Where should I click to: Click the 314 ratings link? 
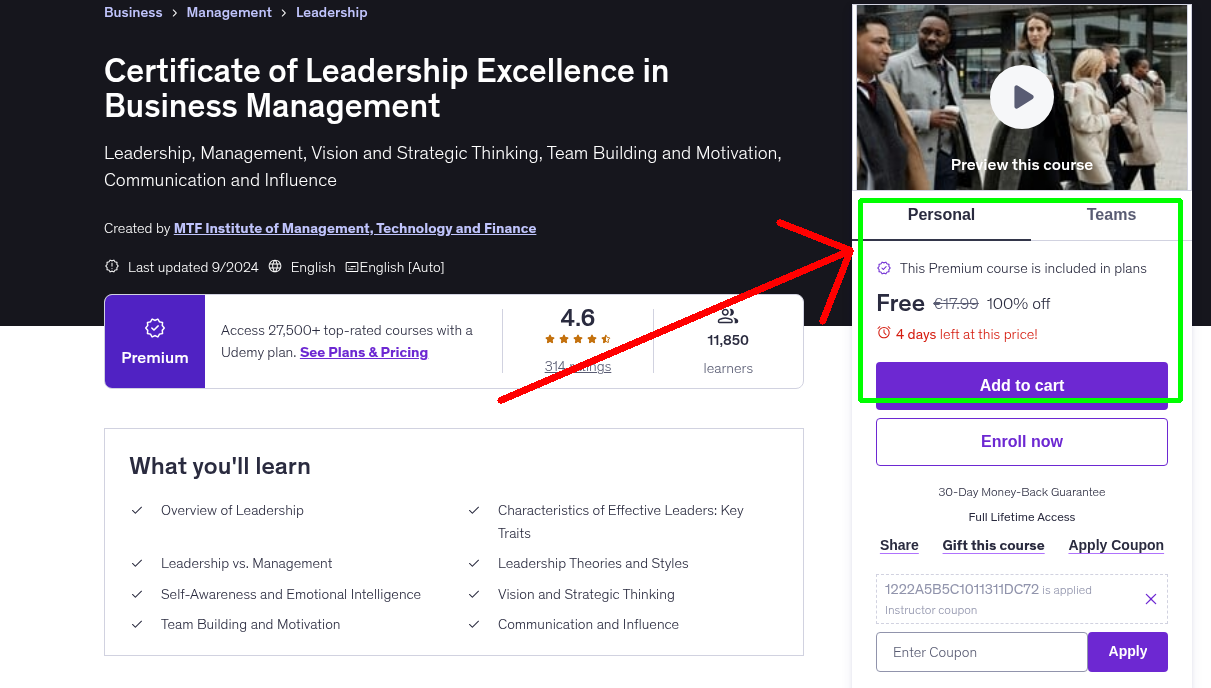[577, 367]
